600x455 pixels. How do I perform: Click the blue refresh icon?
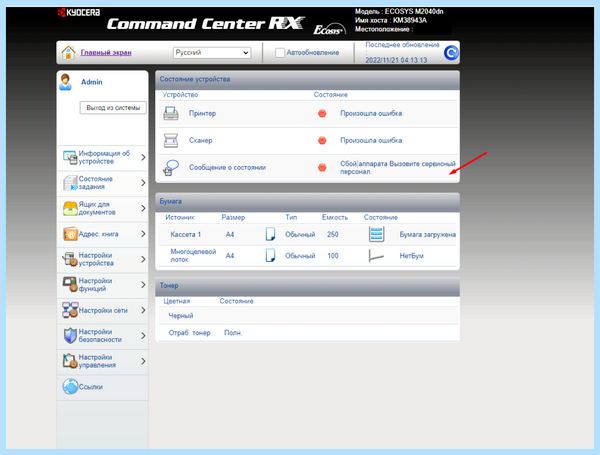(x=451, y=52)
